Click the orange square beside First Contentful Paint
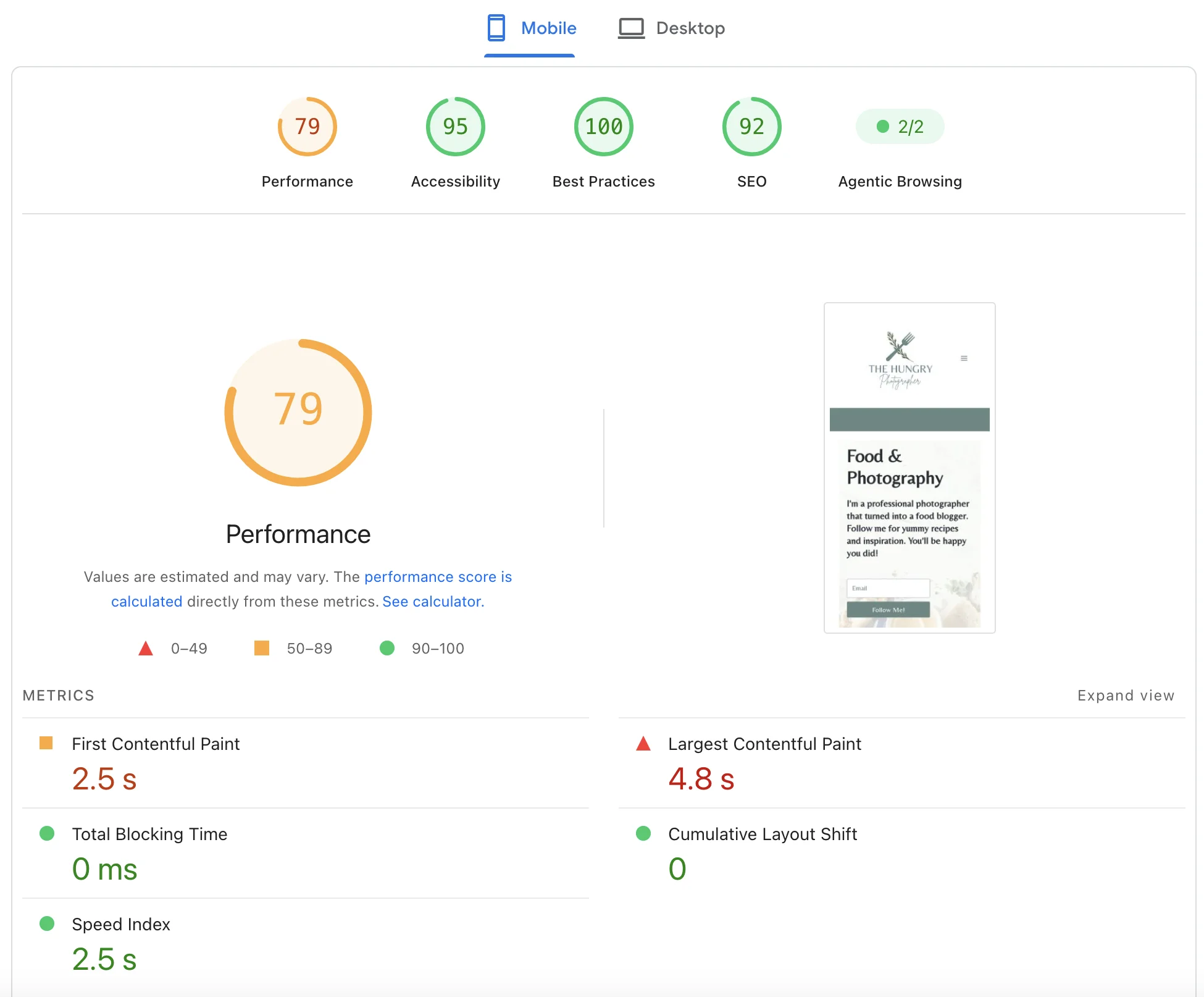 tap(46, 743)
